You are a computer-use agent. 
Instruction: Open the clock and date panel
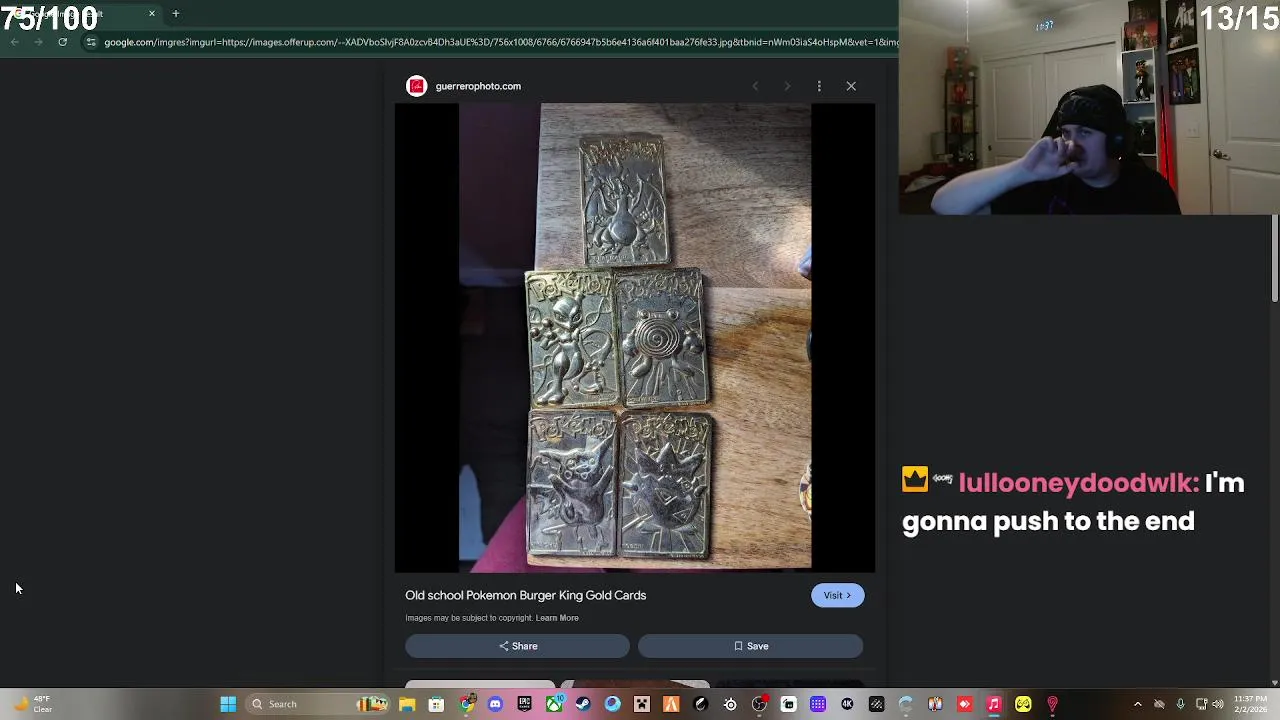tap(1249, 704)
